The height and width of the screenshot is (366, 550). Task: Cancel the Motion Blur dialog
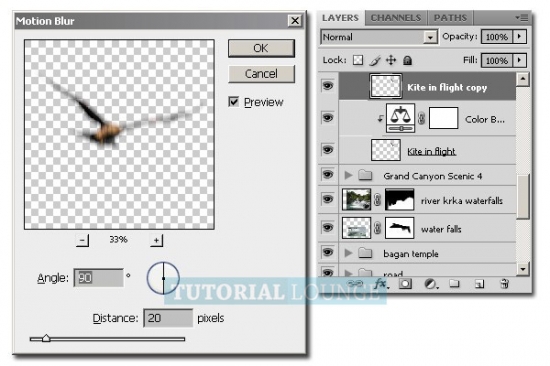[x=261, y=74]
